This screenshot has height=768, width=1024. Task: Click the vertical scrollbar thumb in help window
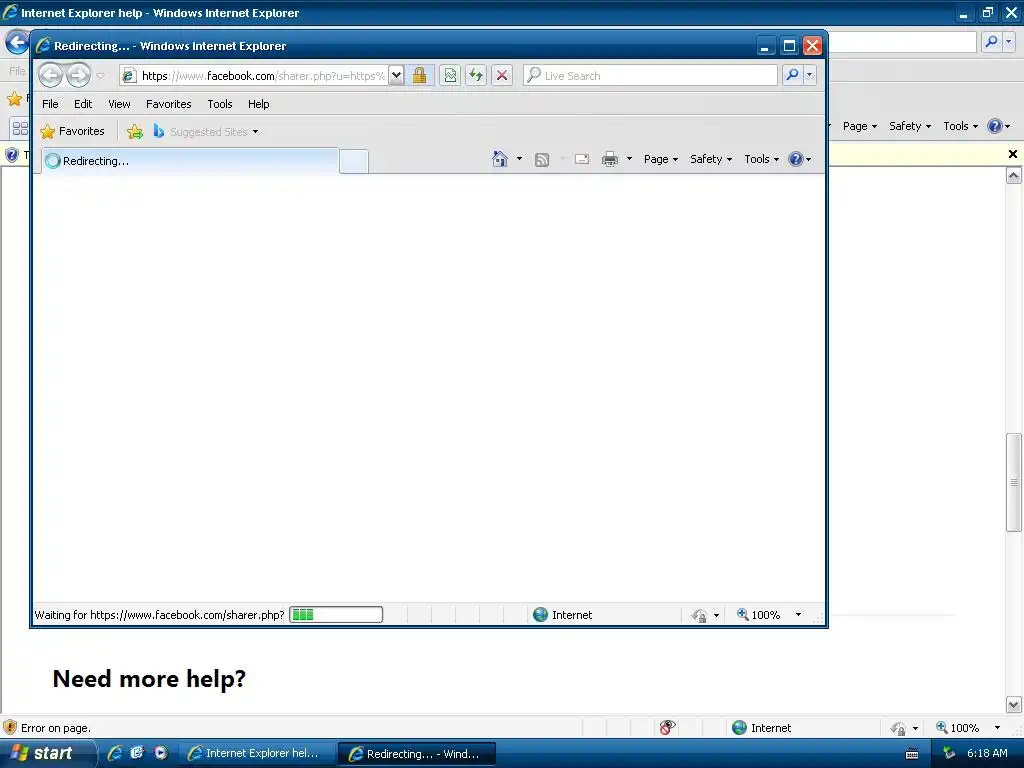1014,483
